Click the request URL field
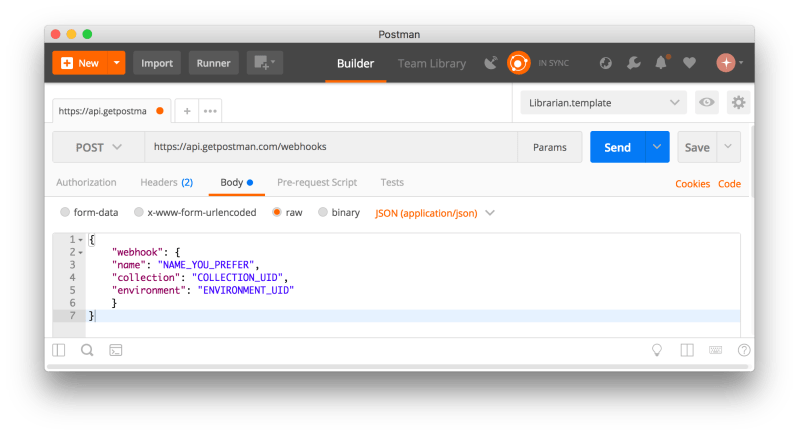This screenshot has width=799, height=435. pos(331,147)
